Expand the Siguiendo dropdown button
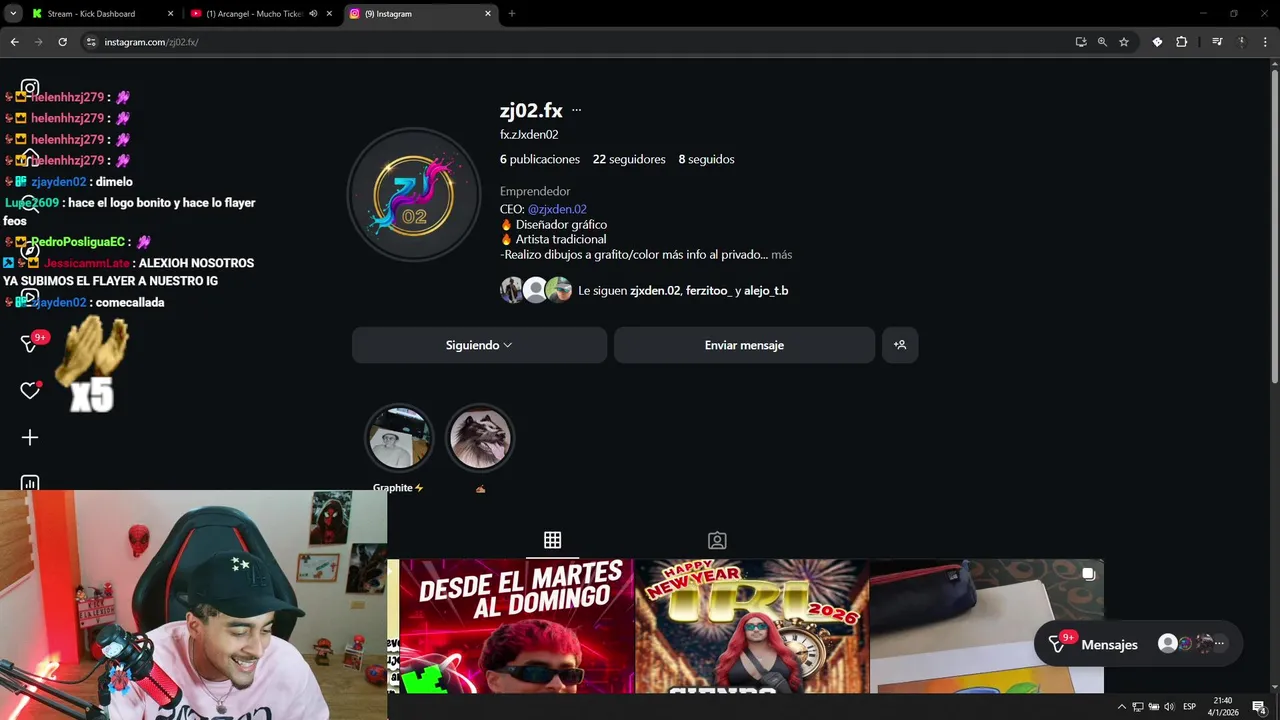Viewport: 1280px width, 720px height. click(x=479, y=345)
